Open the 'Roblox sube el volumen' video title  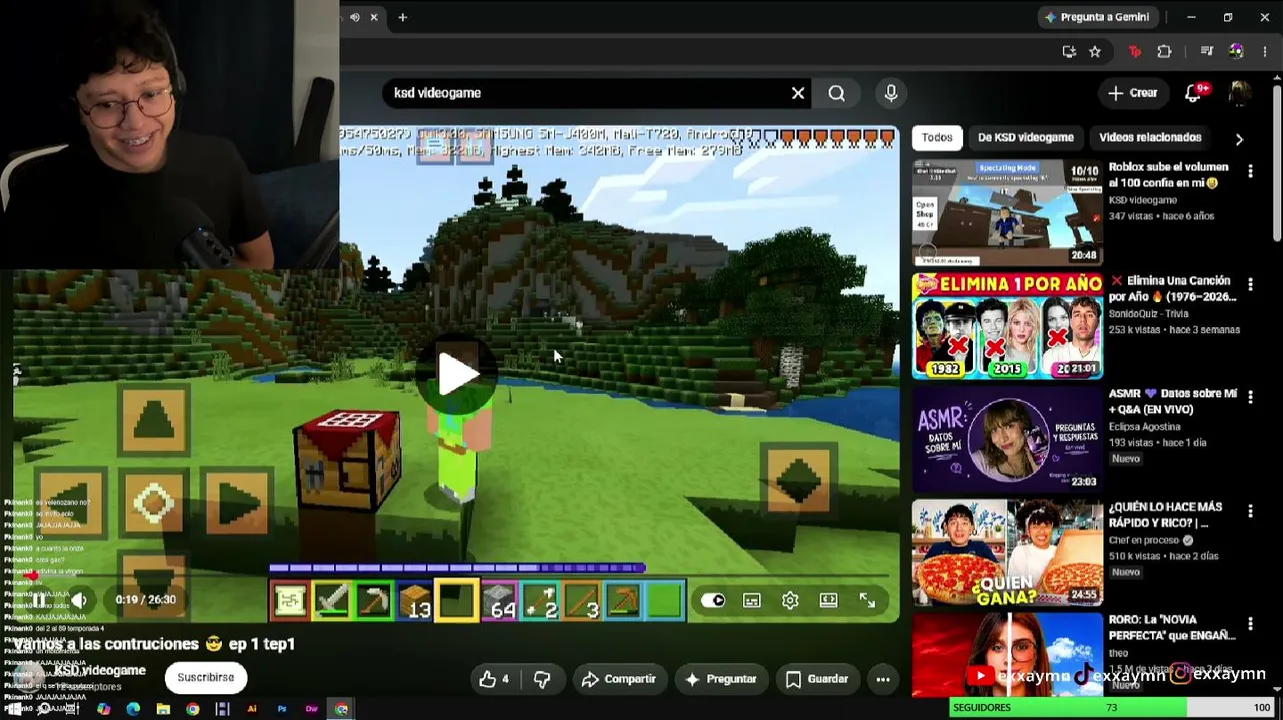1168,175
